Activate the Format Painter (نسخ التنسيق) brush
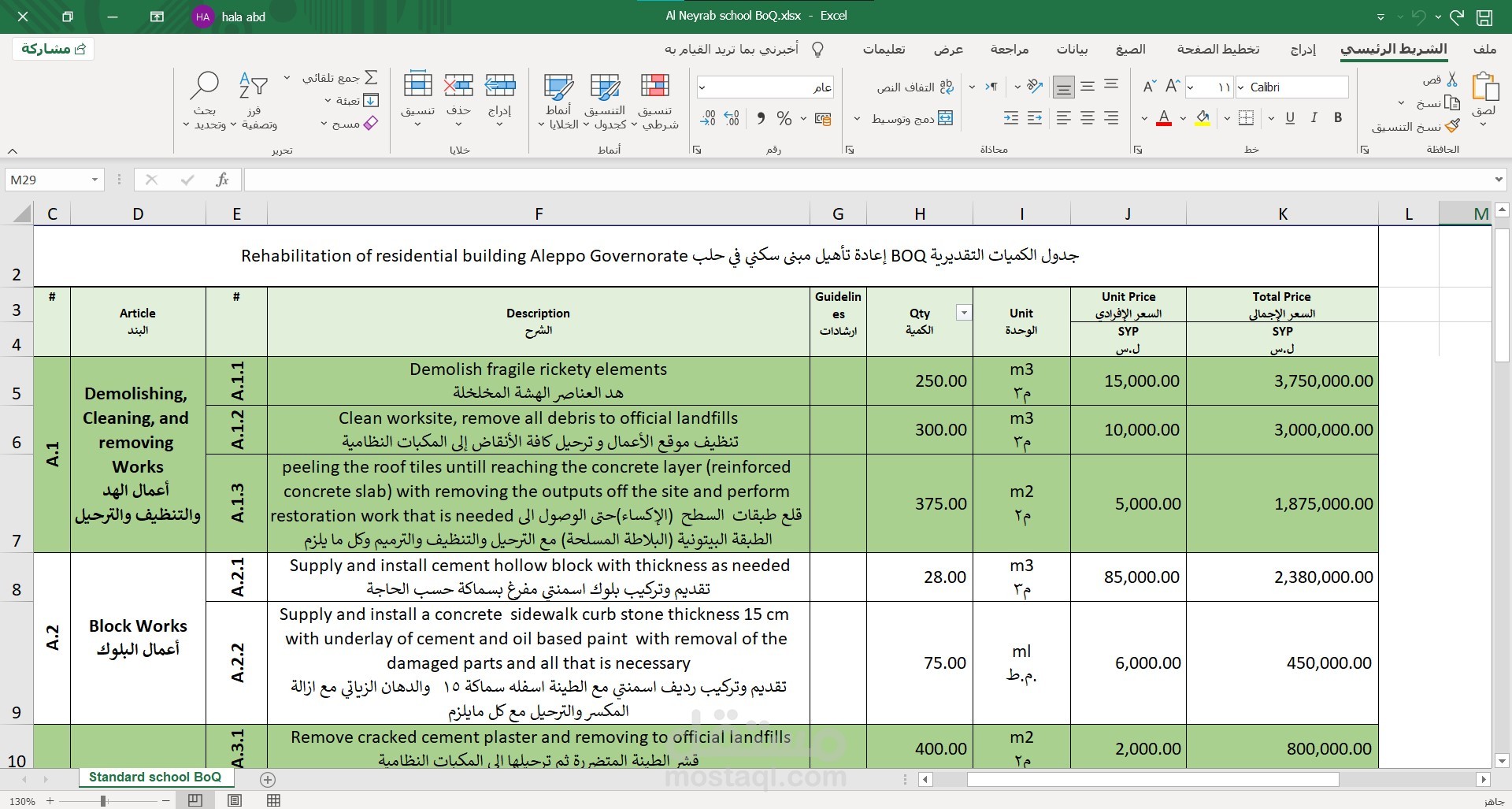 (1452, 126)
